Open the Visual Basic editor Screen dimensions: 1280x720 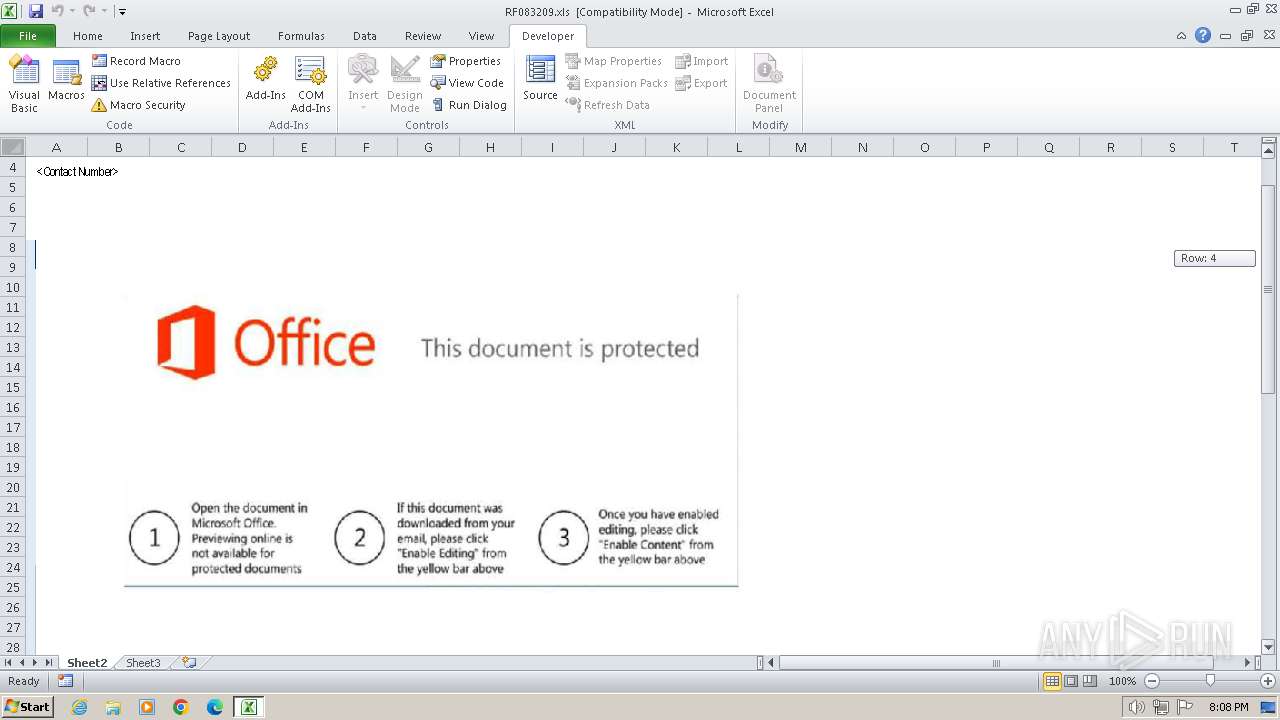coord(24,85)
